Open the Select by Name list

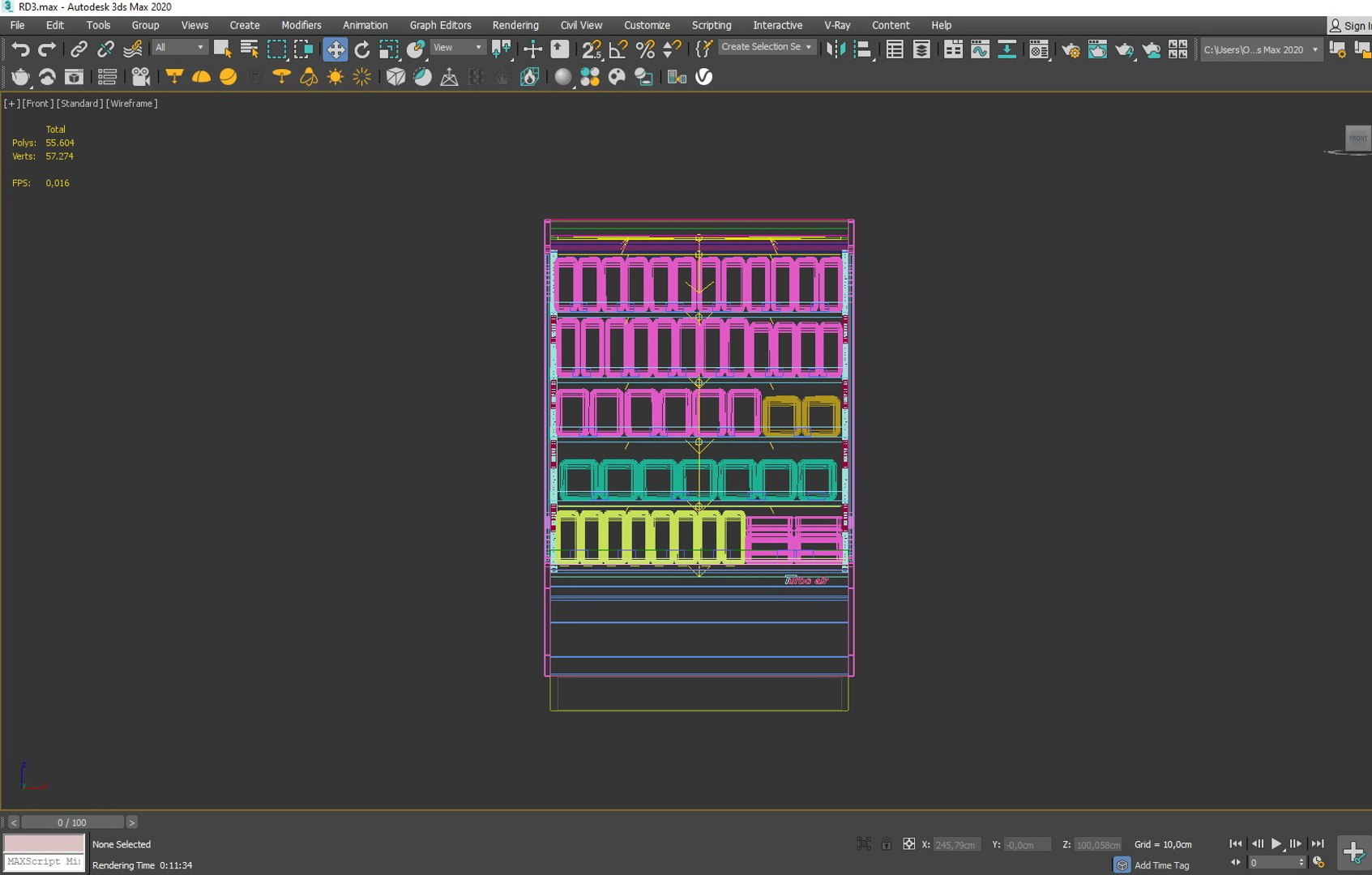click(x=249, y=49)
